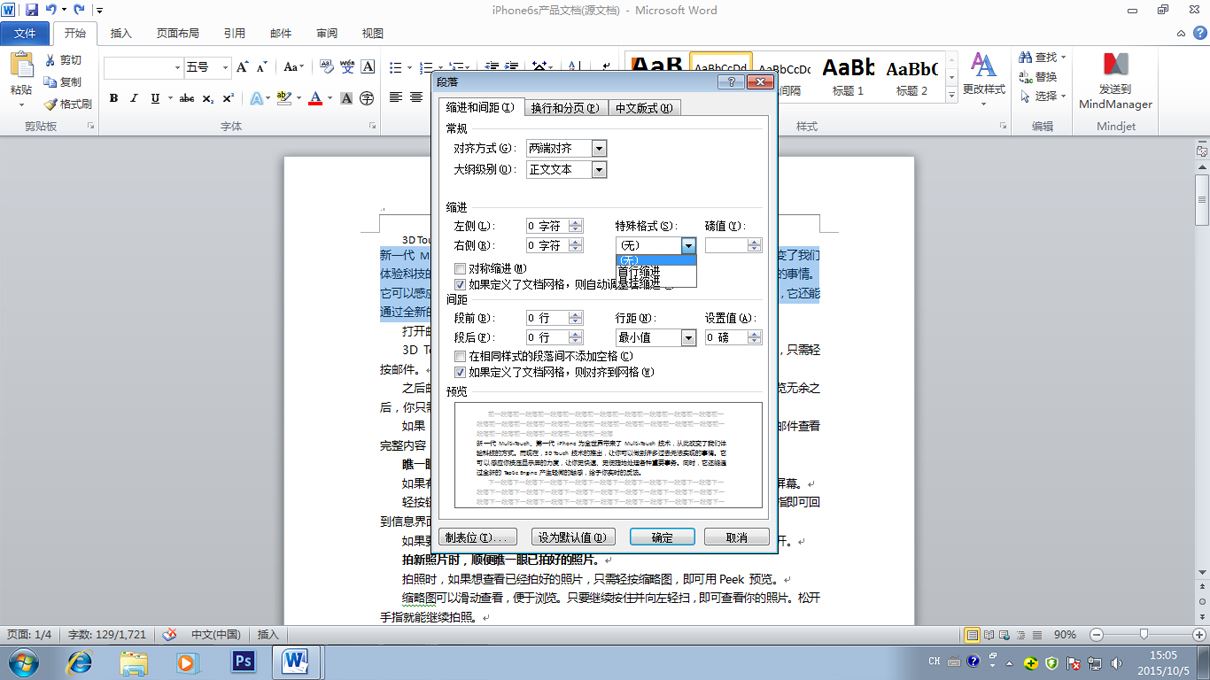
Task: Click the text highlight color button
Action: [x=284, y=98]
